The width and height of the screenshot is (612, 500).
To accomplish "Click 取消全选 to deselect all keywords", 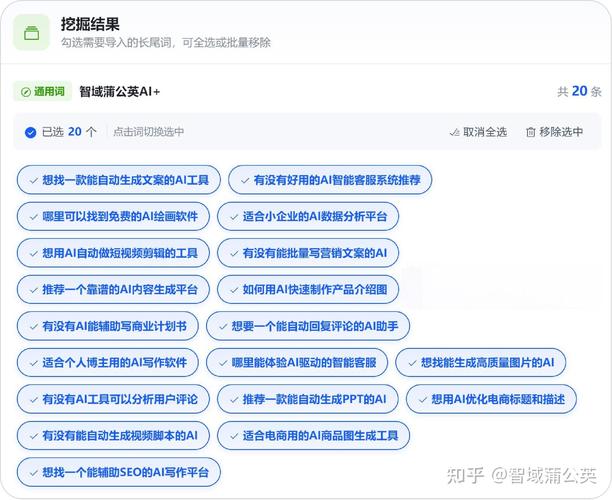I will (478, 132).
